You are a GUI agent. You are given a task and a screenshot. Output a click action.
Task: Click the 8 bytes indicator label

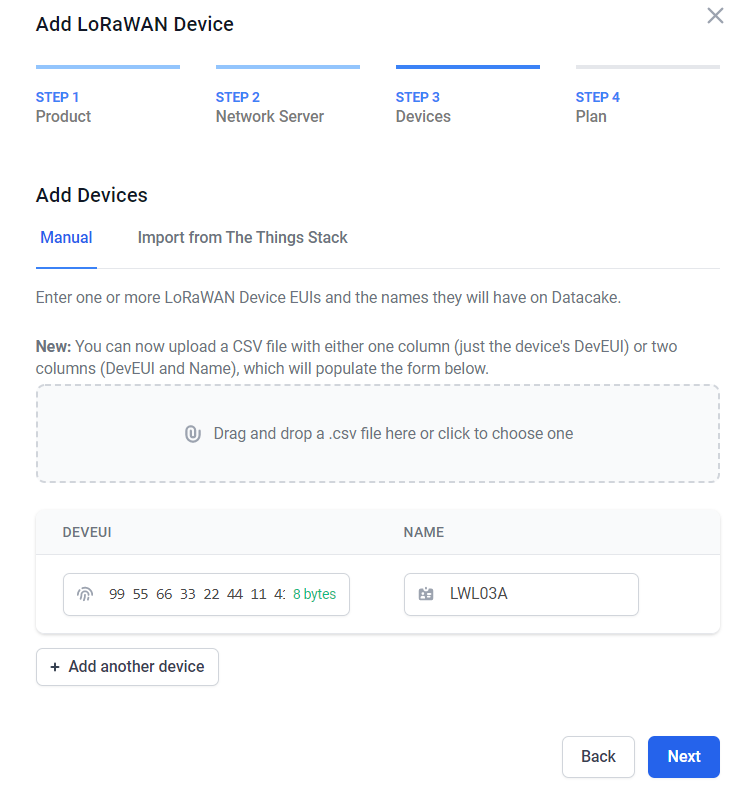pos(314,594)
